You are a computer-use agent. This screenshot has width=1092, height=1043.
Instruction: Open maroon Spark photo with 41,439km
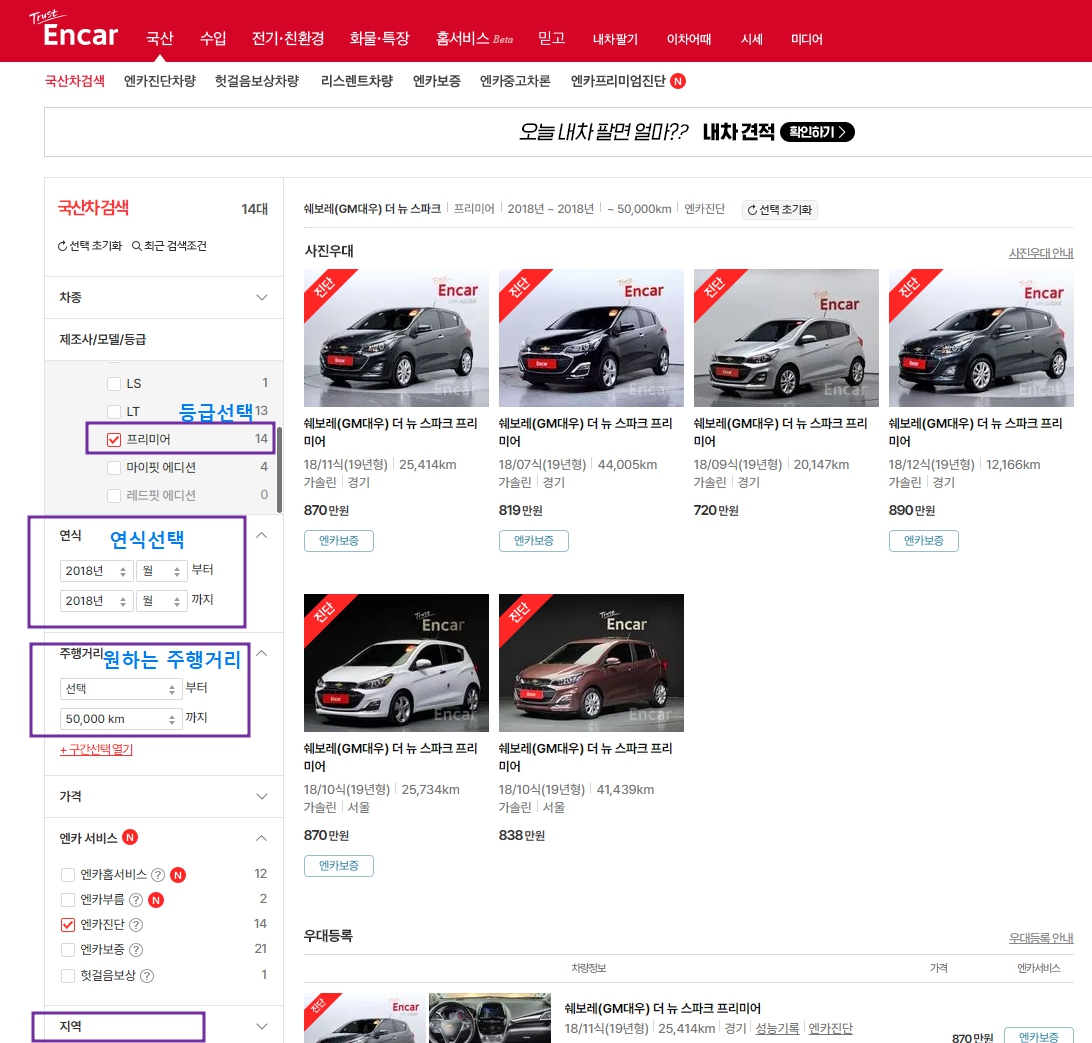click(591, 663)
